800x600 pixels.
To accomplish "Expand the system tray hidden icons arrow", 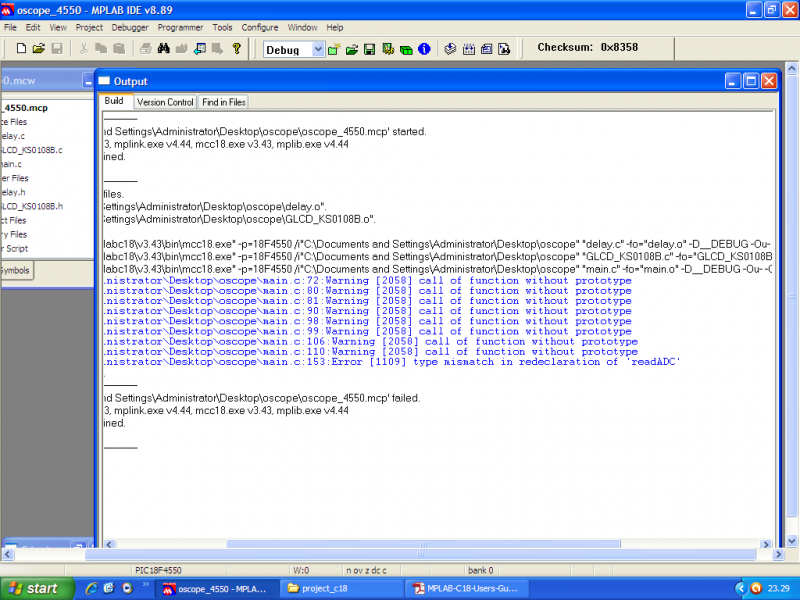I will click(742, 589).
